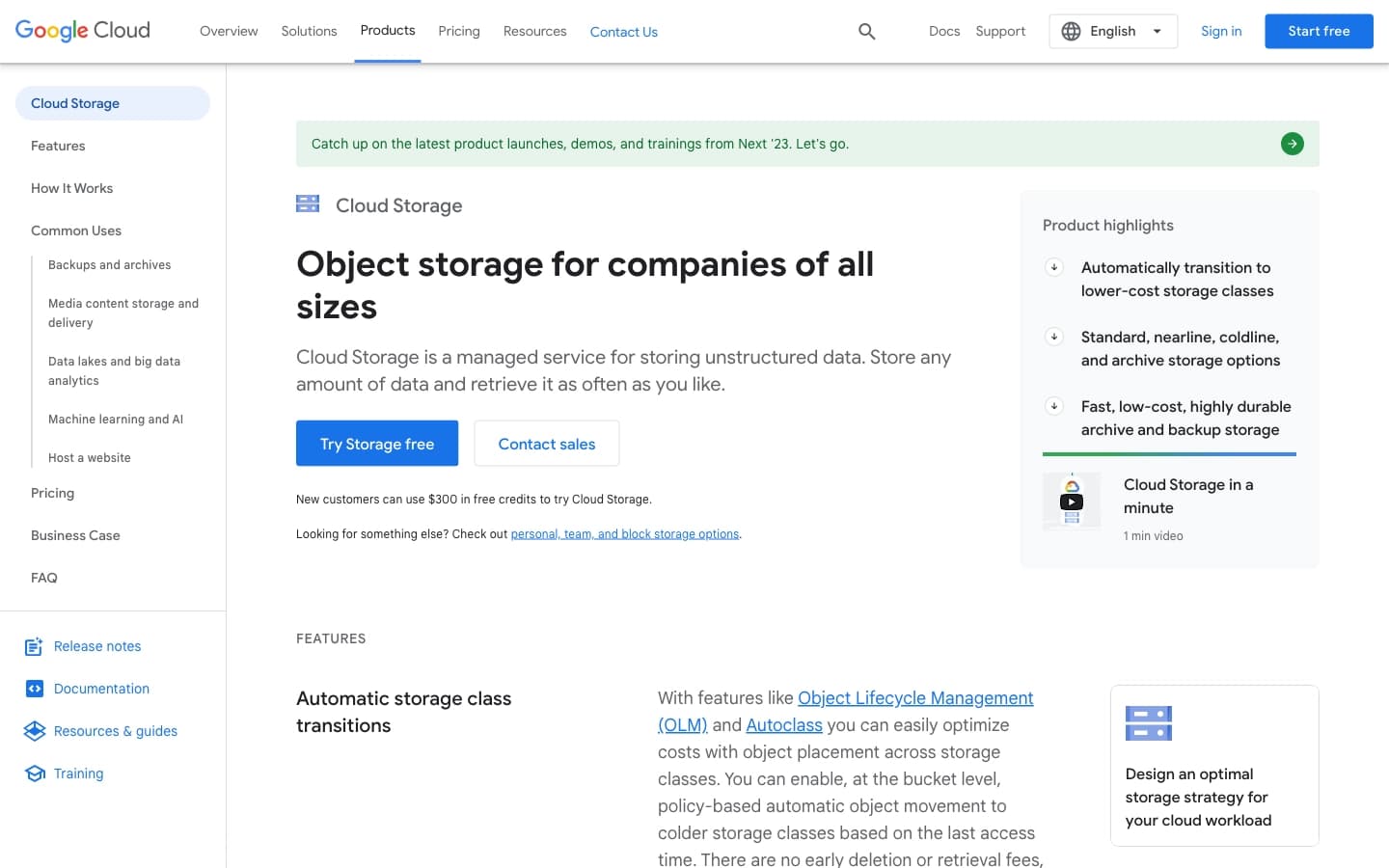This screenshot has height=868, width=1389.
Task: Click the storage icon in the strategy card
Action: click(1148, 723)
